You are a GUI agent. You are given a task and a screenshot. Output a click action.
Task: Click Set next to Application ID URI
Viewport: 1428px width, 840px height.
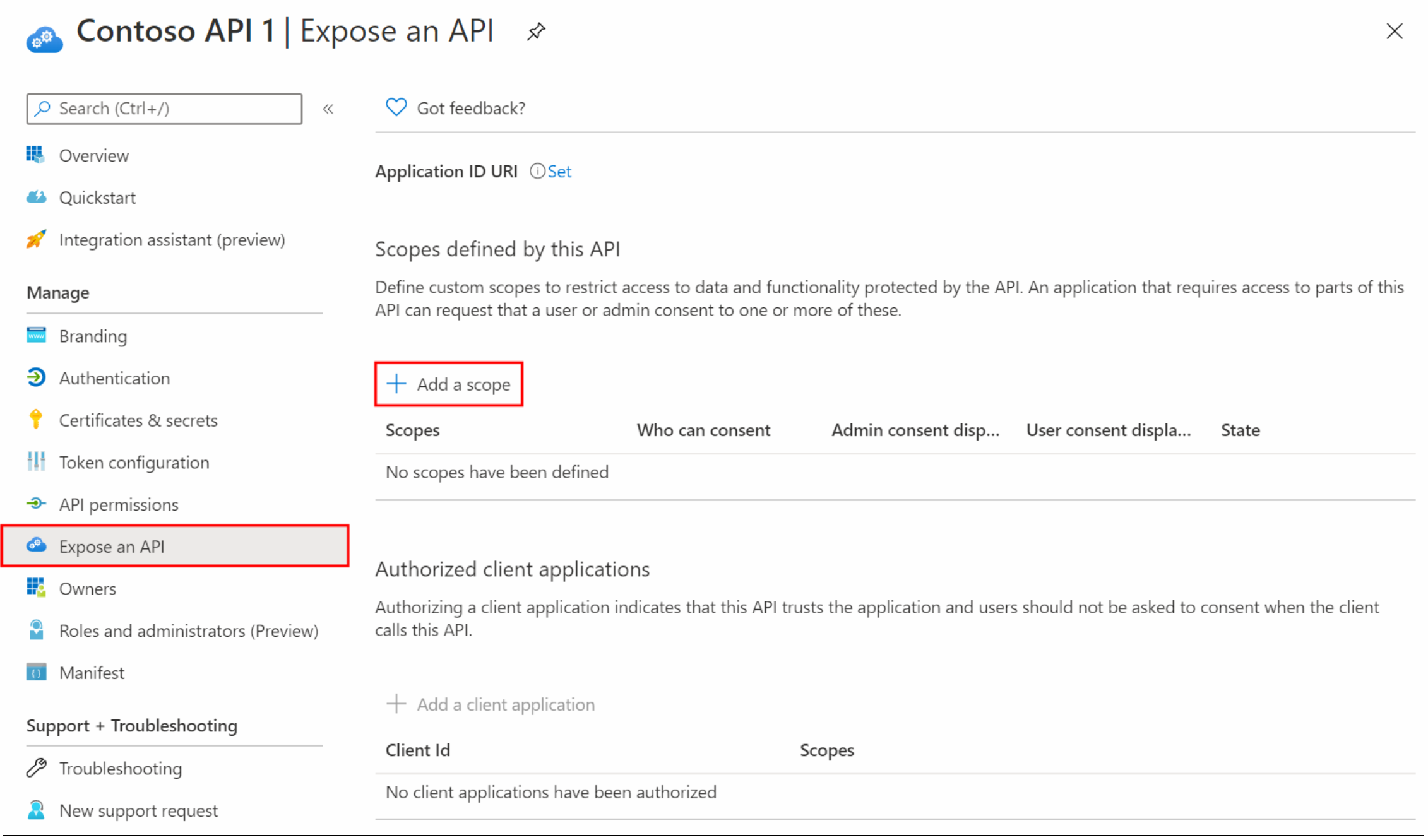click(555, 171)
